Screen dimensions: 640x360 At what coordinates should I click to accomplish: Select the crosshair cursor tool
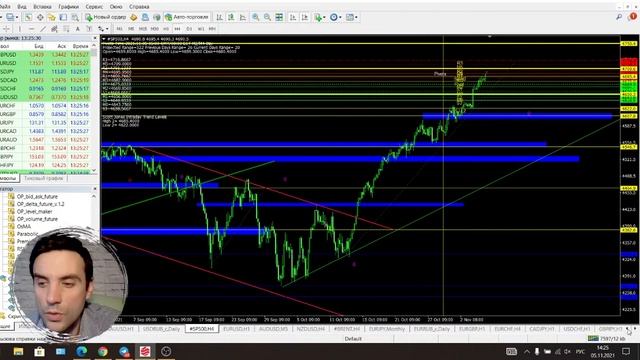pos(7,29)
